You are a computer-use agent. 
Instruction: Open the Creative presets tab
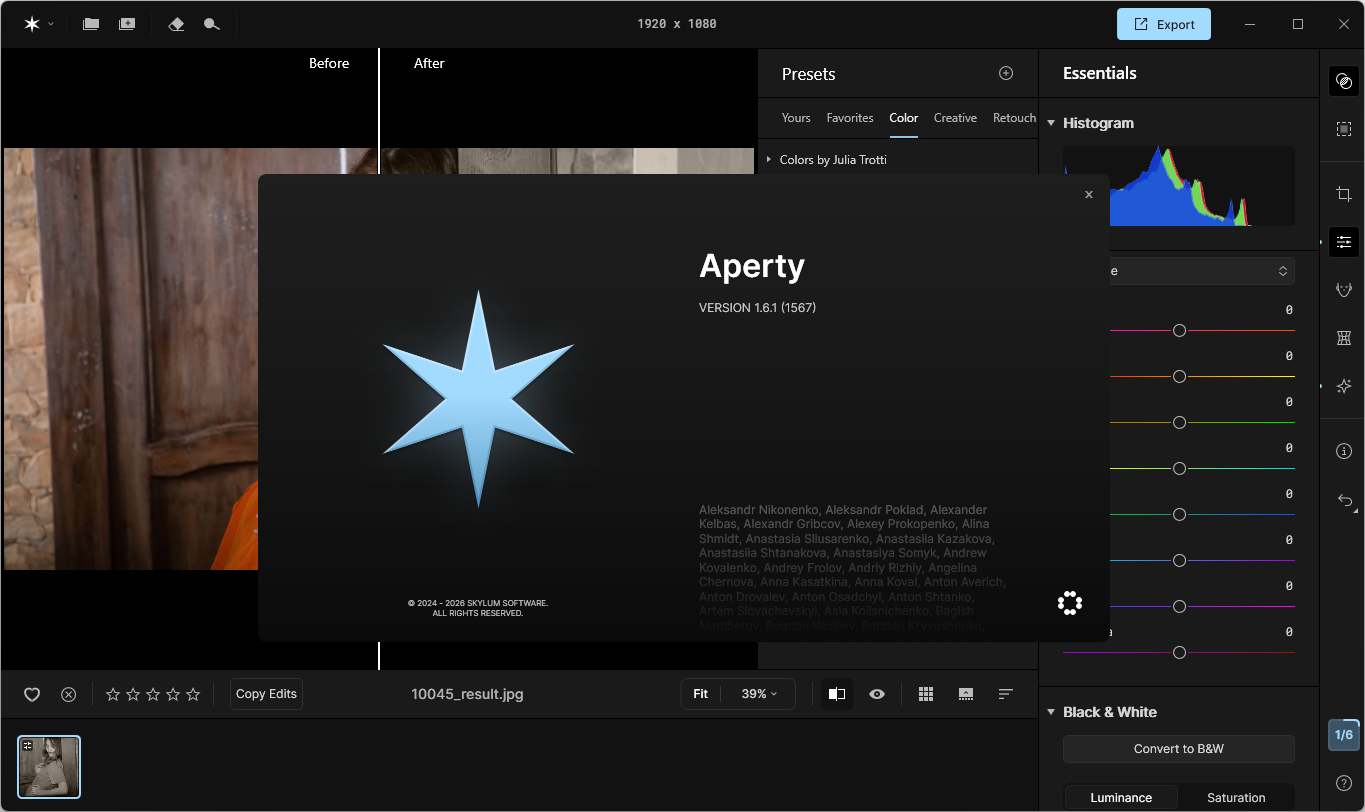point(955,118)
